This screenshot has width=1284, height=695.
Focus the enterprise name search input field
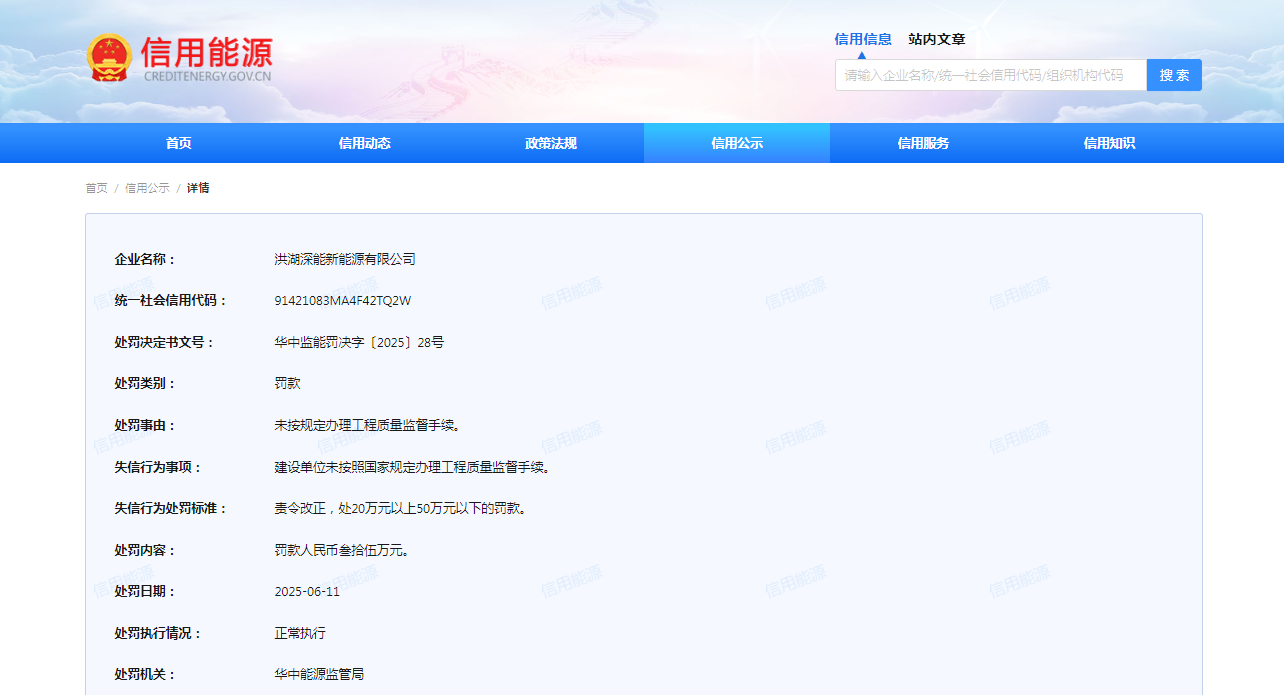tap(990, 75)
